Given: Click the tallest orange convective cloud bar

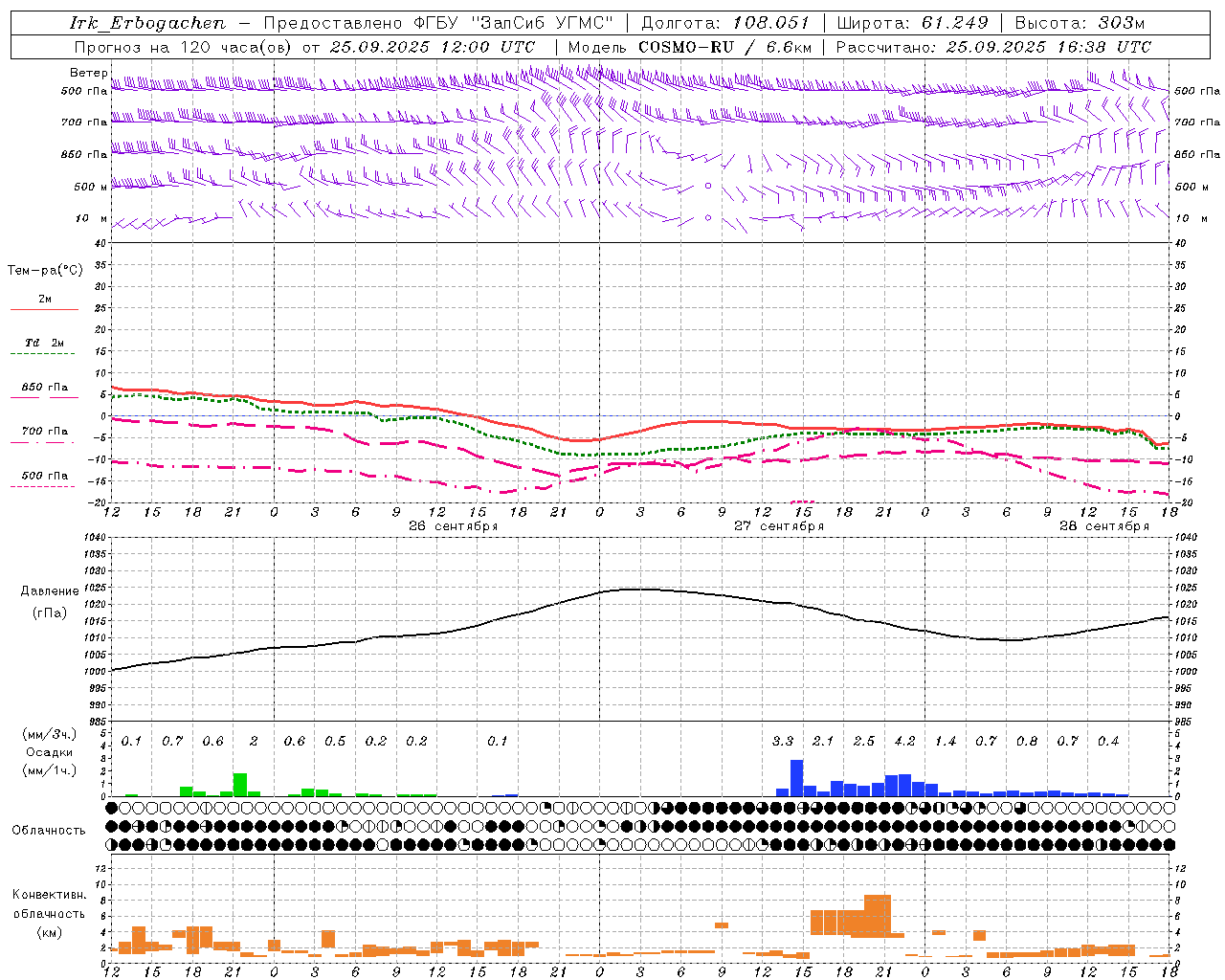Looking at the screenshot, I should point(878,916).
